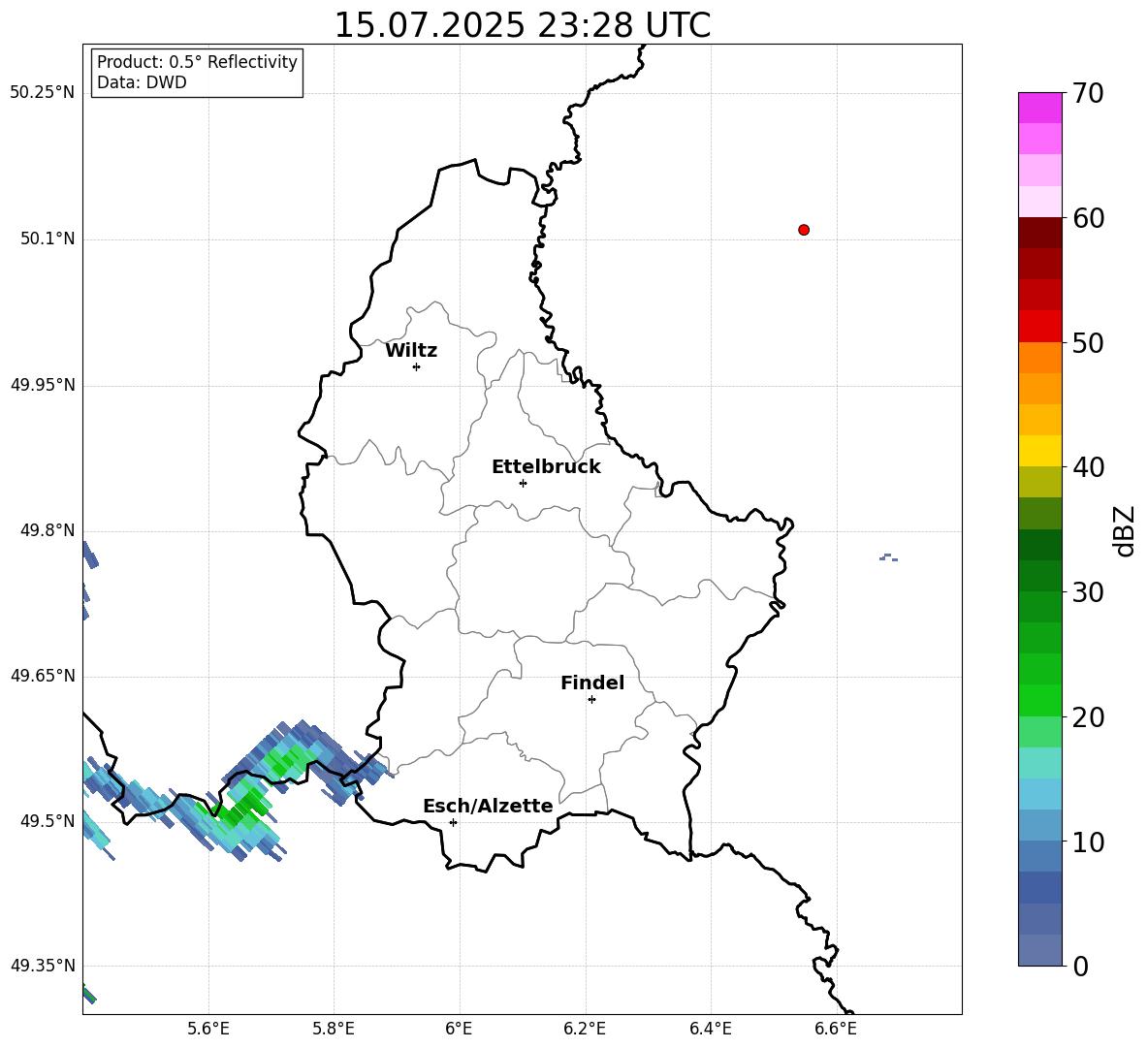The image size is (1148, 1048).
Task: Click the 50.25°N latitude label
Action: click(43, 93)
